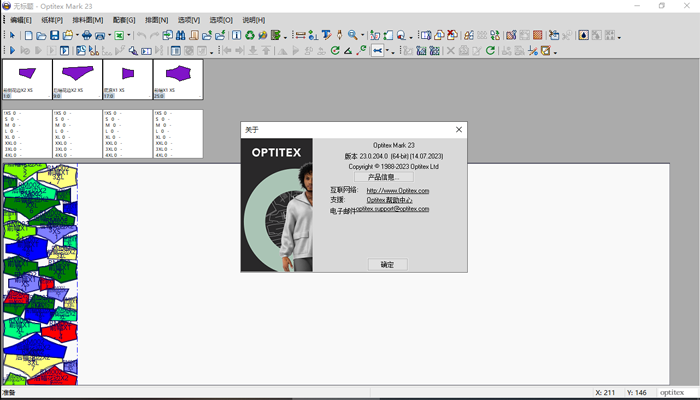700x400 pixels.
Task: Click the blue info icon
Action: click(237, 35)
